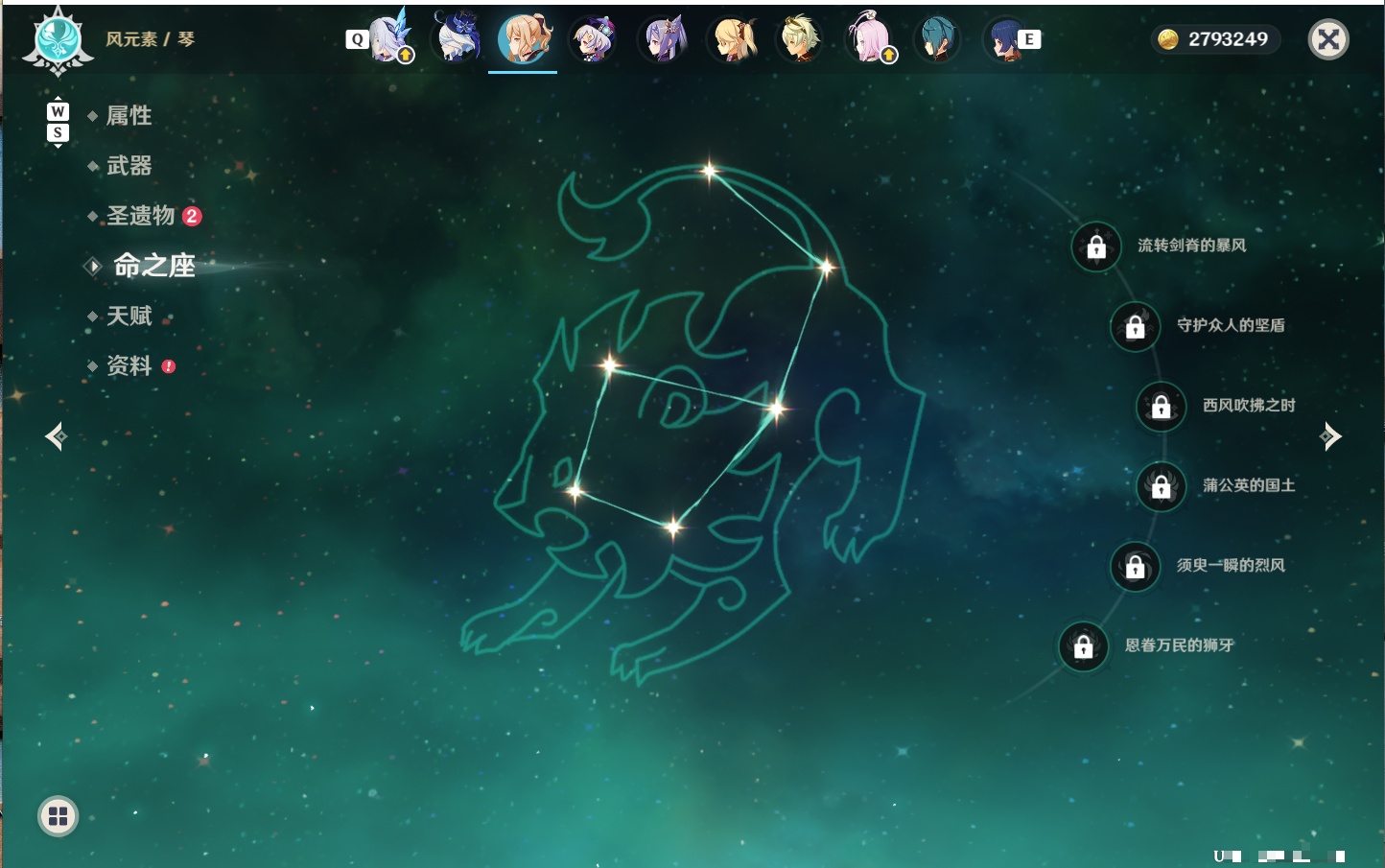Screen dimensions: 1385x868
Task: Open the 武器 weapon page
Action: (x=129, y=166)
